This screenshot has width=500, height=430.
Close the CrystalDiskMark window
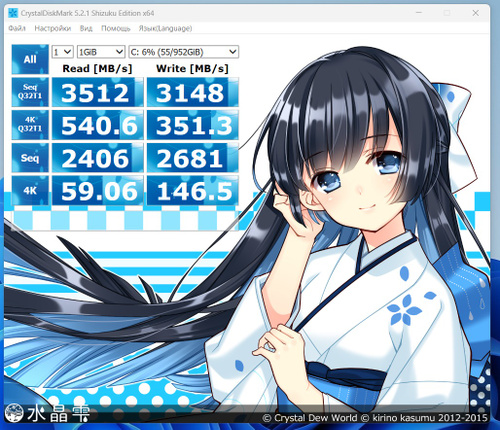click(476, 13)
